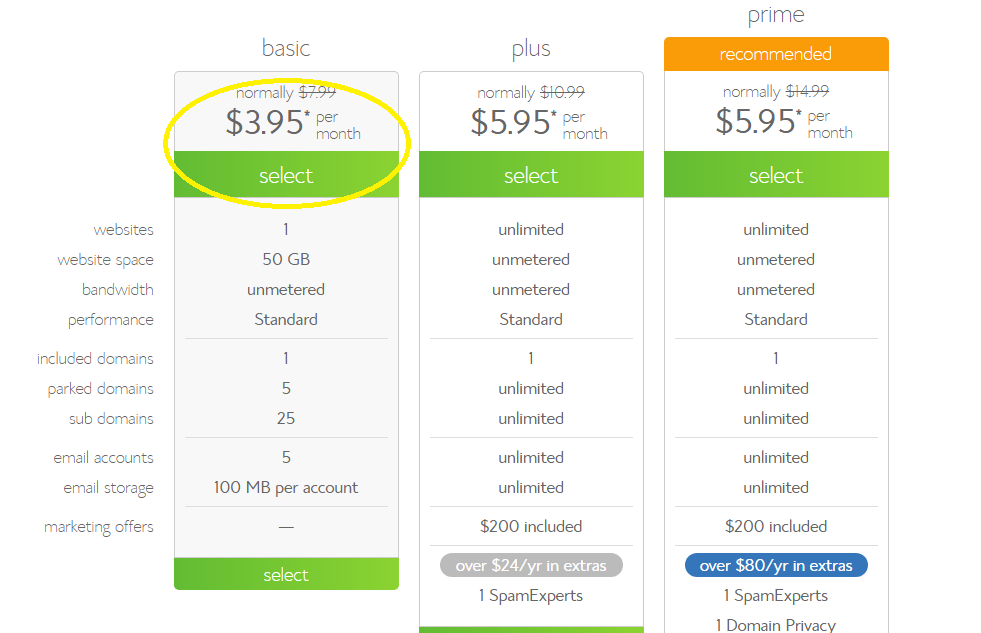Image resolution: width=981 pixels, height=633 pixels.
Task: Click the basic plan heading
Action: point(286,48)
